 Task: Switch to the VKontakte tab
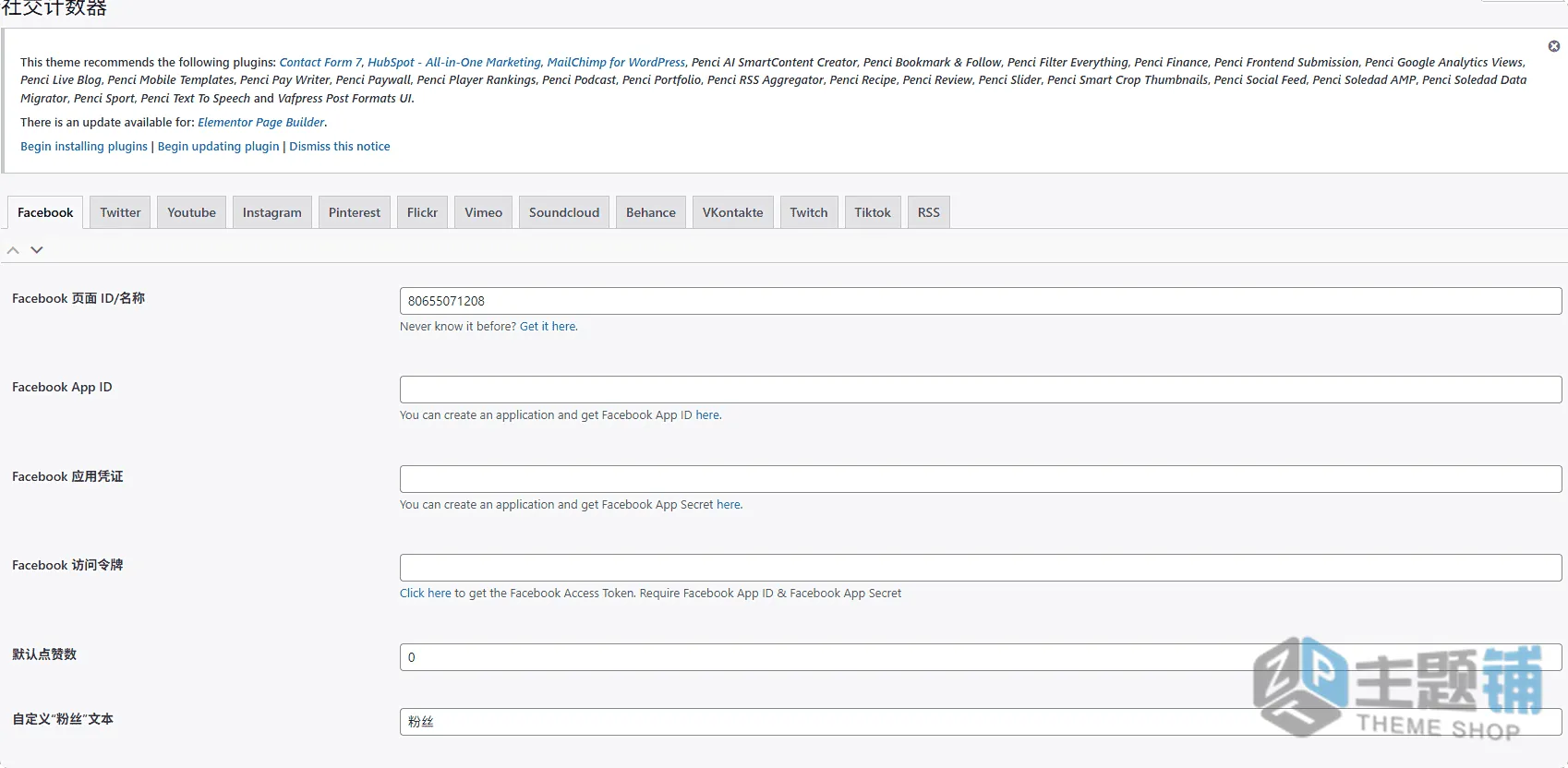point(733,212)
